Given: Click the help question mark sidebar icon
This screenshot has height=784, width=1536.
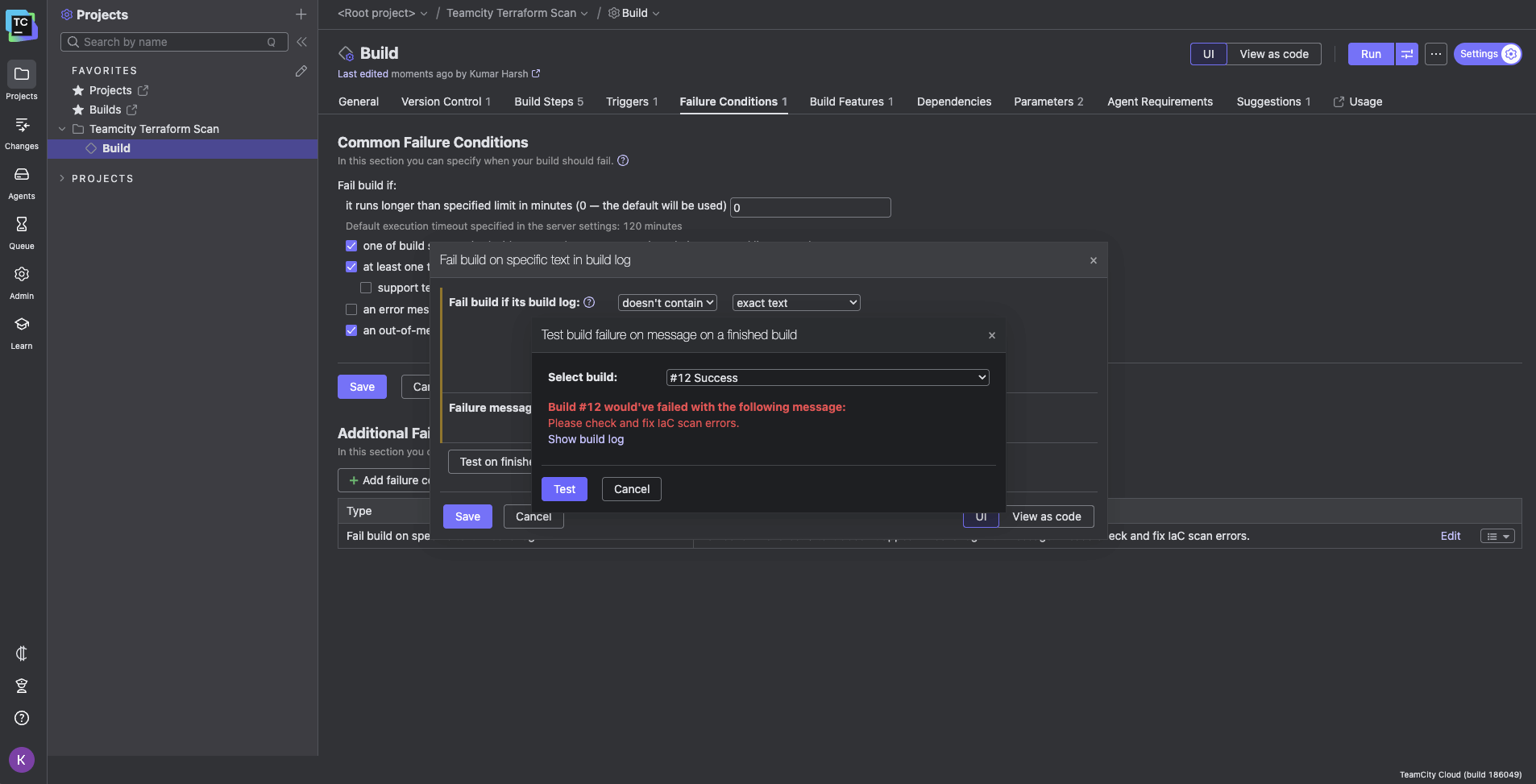Looking at the screenshot, I should click(22, 718).
